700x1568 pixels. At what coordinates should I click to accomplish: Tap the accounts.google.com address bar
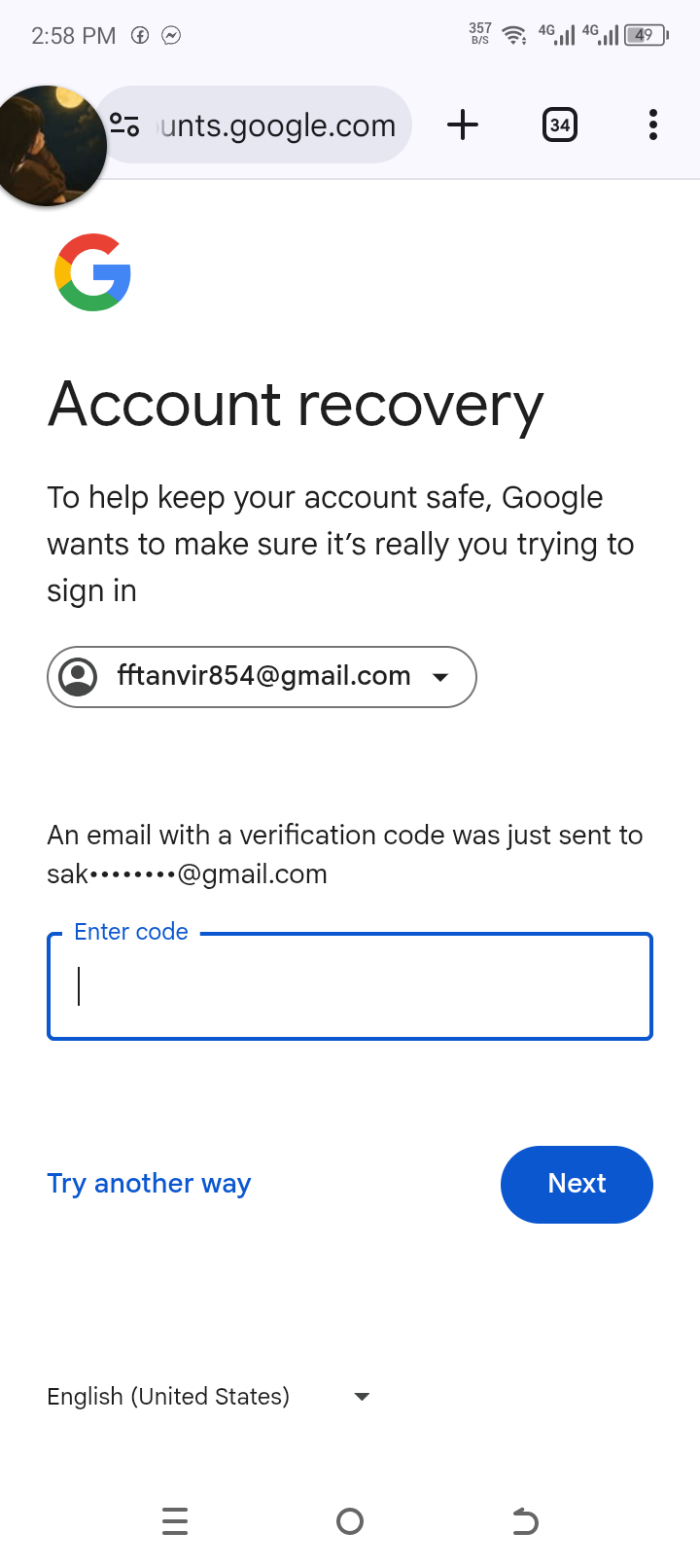(x=277, y=125)
